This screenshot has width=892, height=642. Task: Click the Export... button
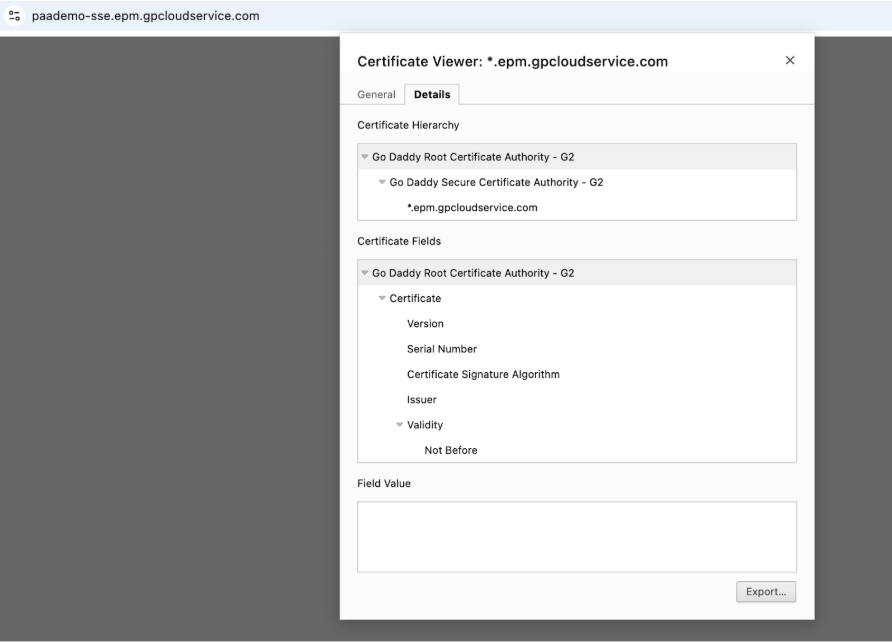[766, 591]
